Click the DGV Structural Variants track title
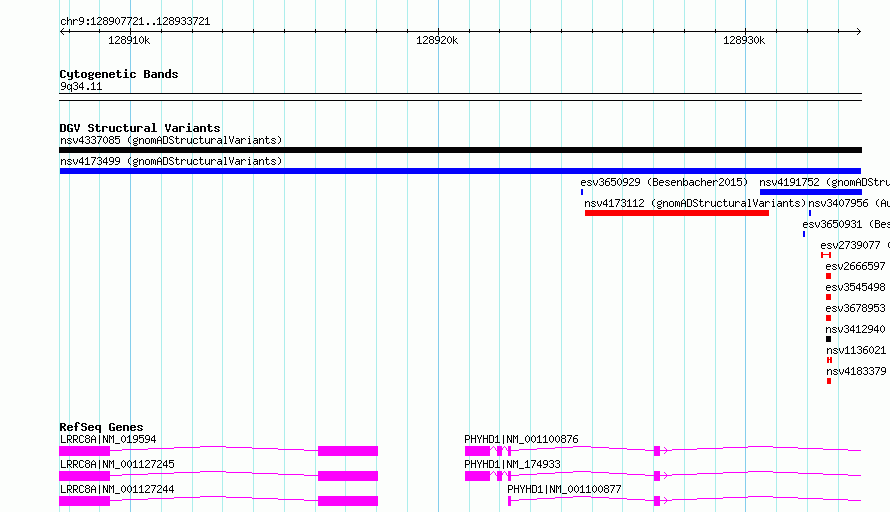Screen dimensions: 890x512 140,128
